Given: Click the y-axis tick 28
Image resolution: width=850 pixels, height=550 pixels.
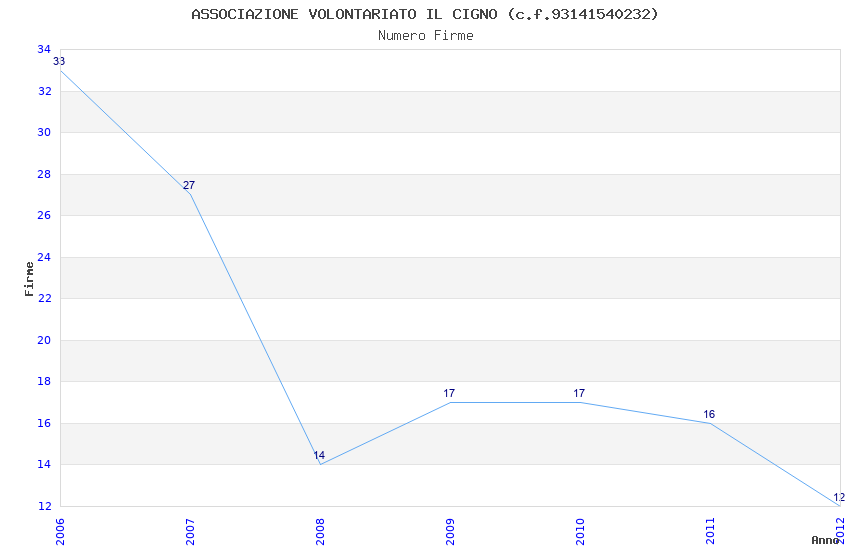Looking at the screenshot, I should tap(44, 174).
